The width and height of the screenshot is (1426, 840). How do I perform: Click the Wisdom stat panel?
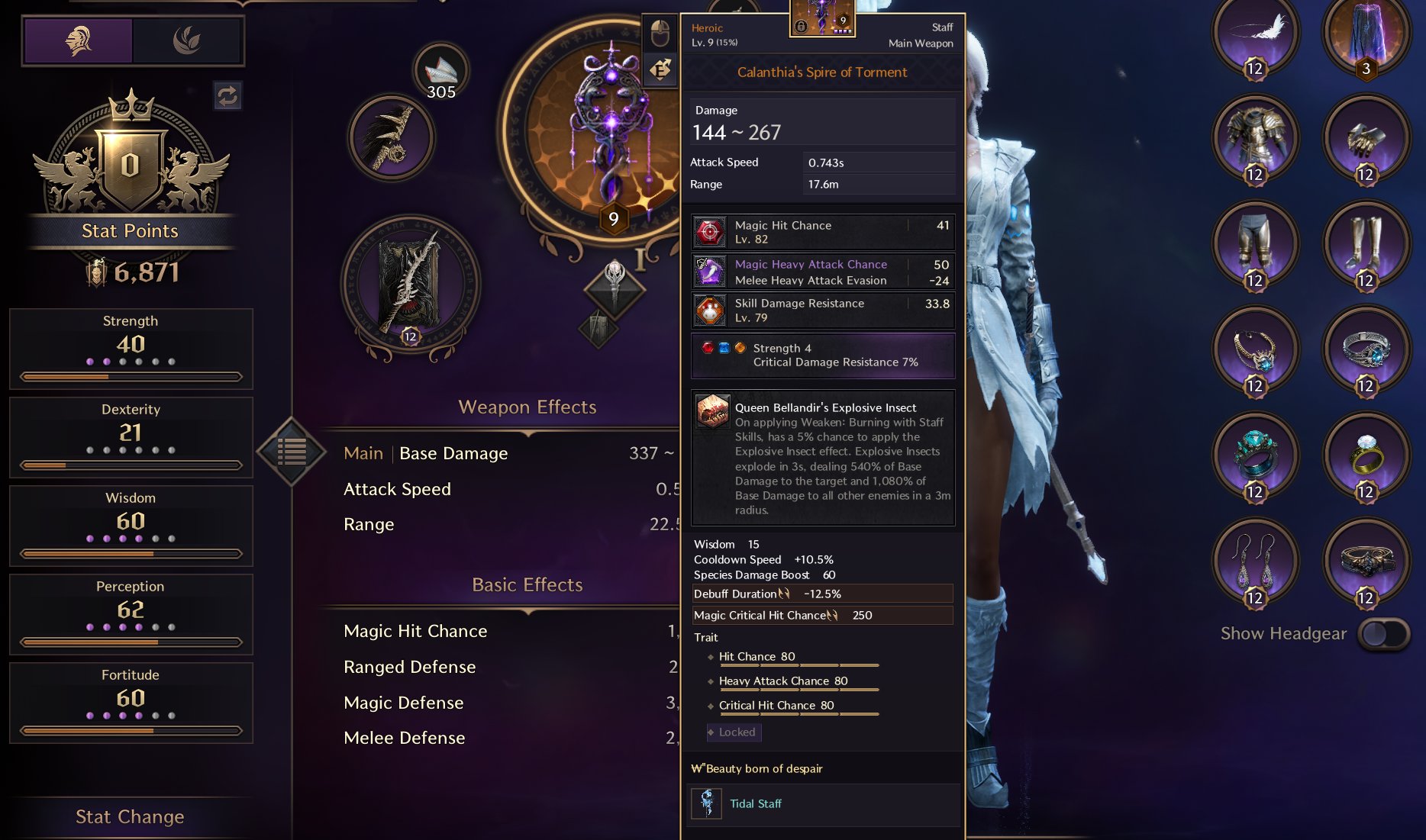[x=131, y=526]
